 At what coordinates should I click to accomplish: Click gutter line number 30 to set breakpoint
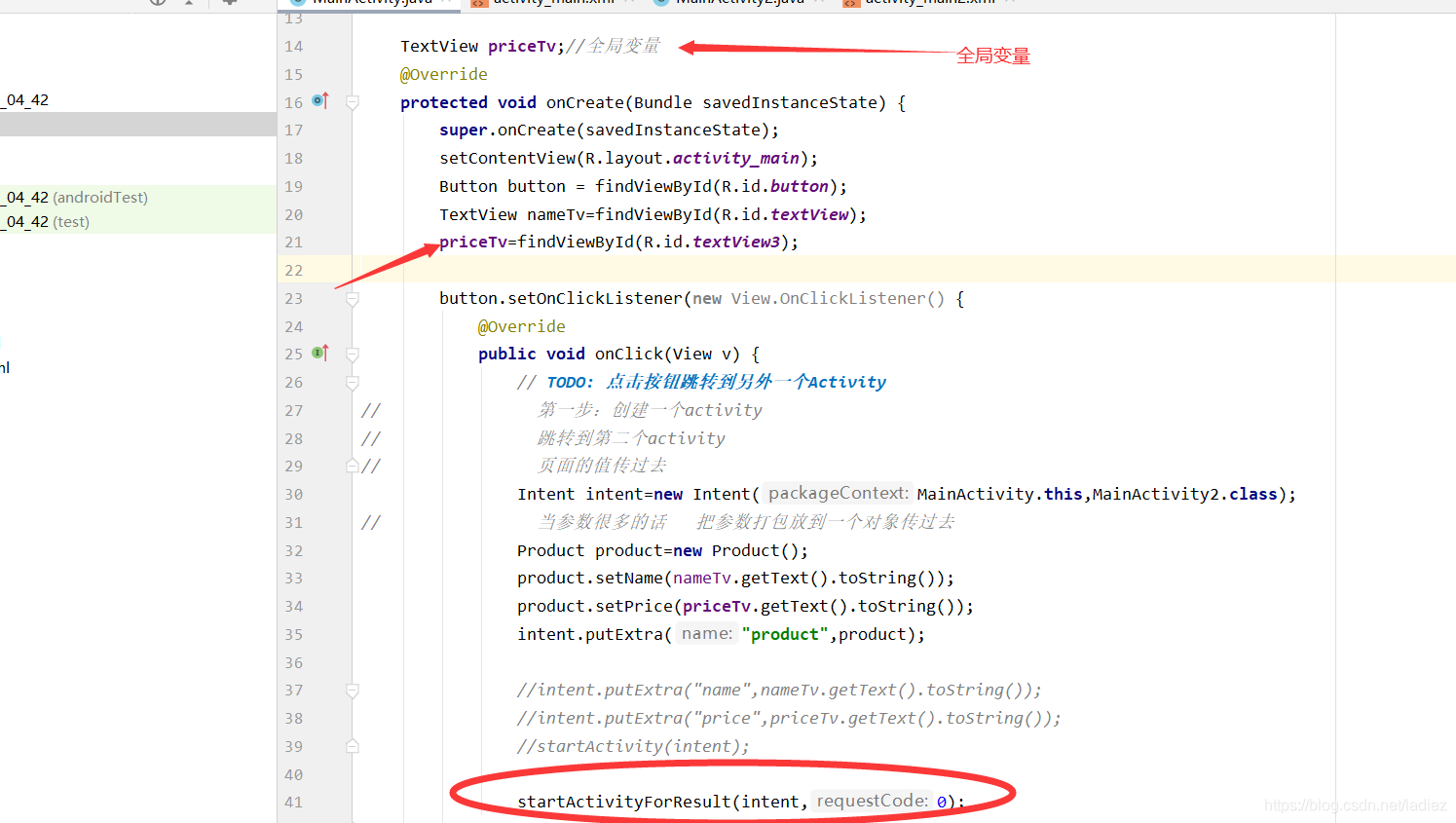[x=293, y=494]
